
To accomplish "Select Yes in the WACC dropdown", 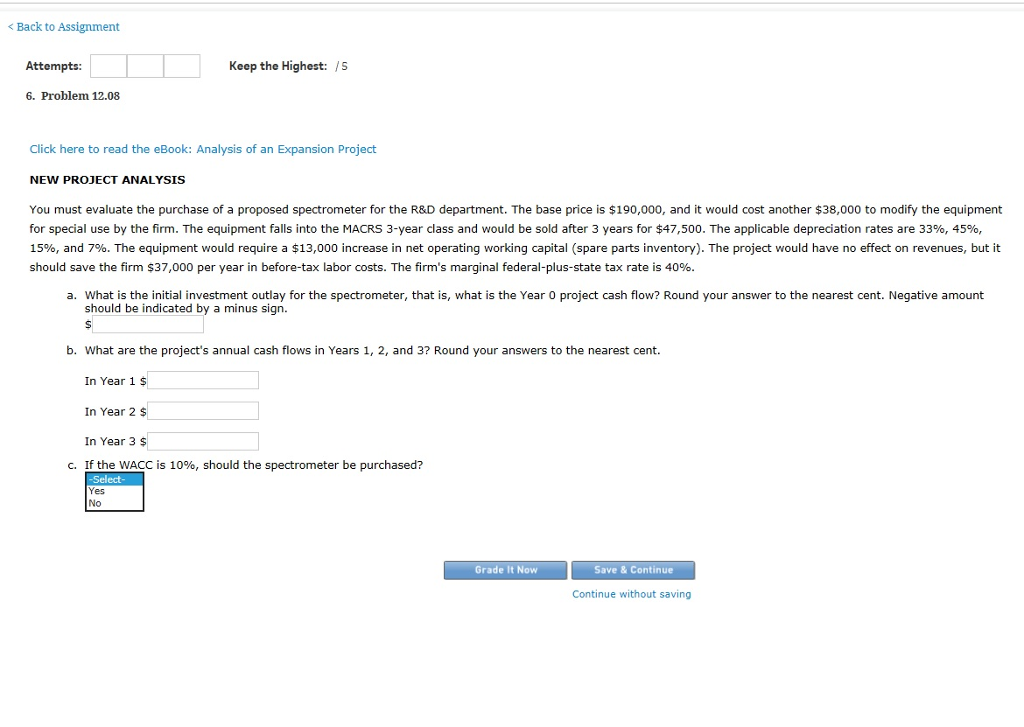I will pos(113,490).
